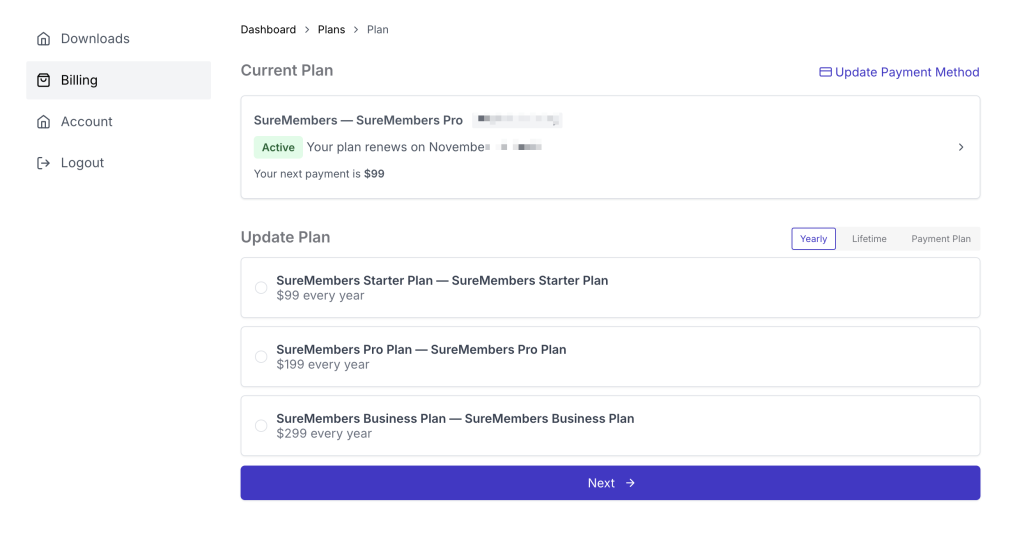Select the SureMembers Starter Plan radio button

click(x=261, y=288)
